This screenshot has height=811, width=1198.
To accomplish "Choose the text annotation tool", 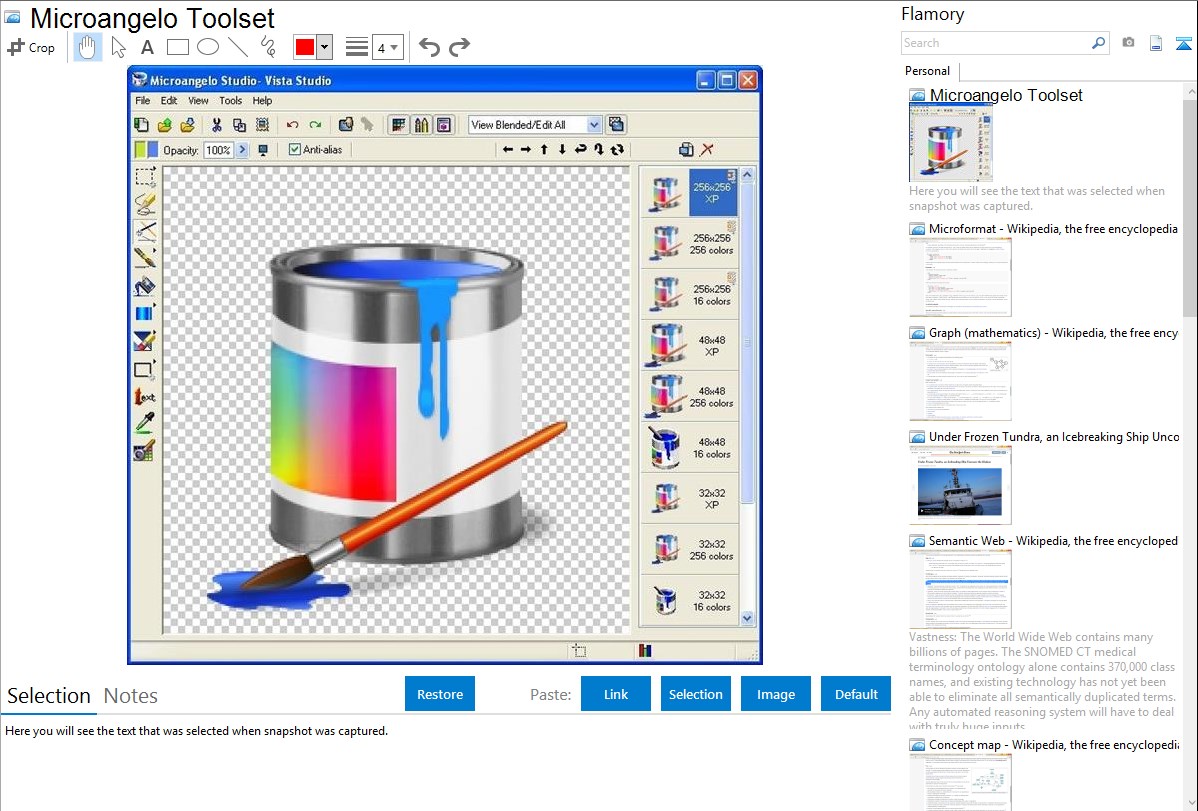I will tap(147, 47).
